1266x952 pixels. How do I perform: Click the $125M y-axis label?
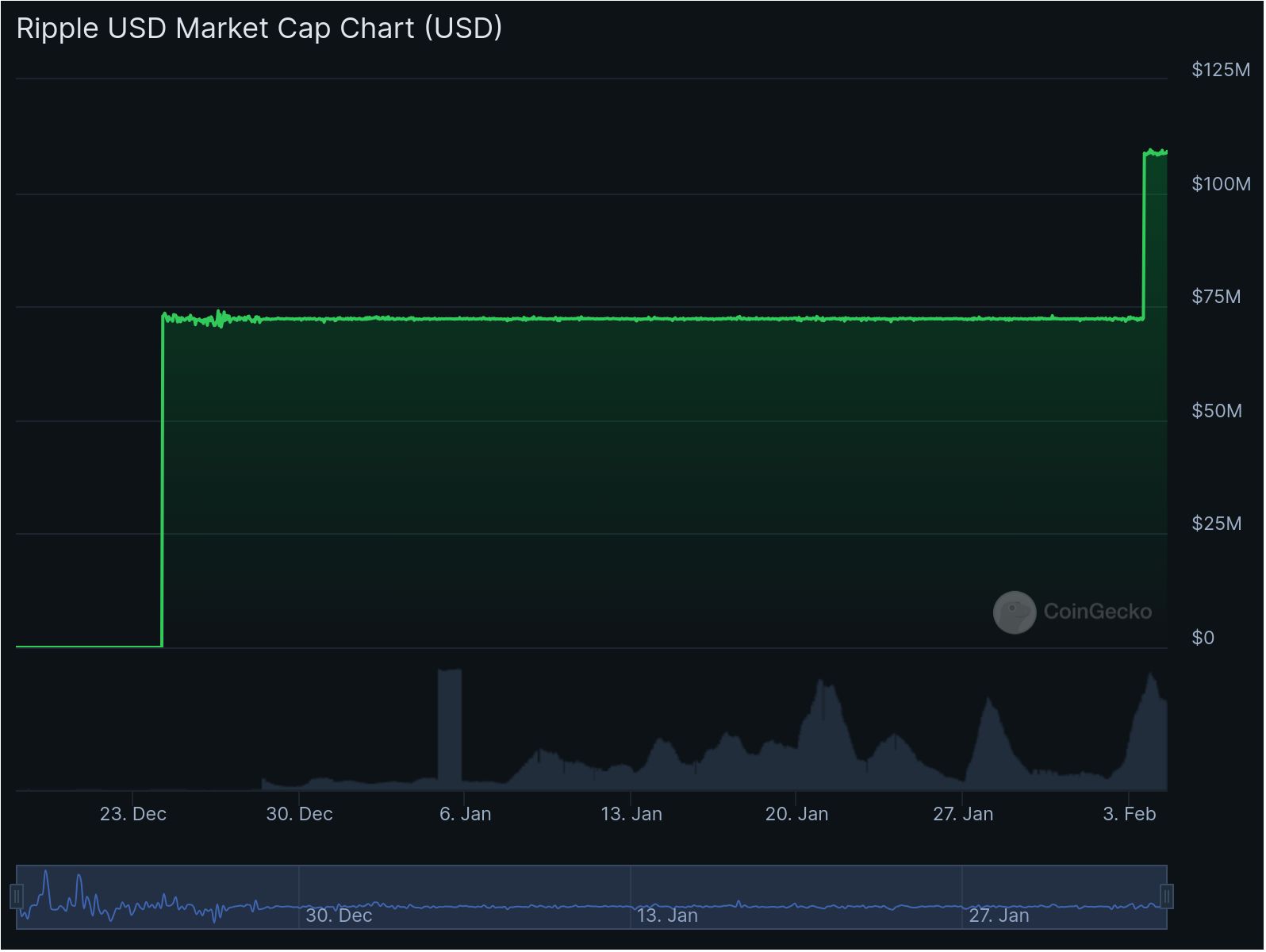pos(1221,70)
